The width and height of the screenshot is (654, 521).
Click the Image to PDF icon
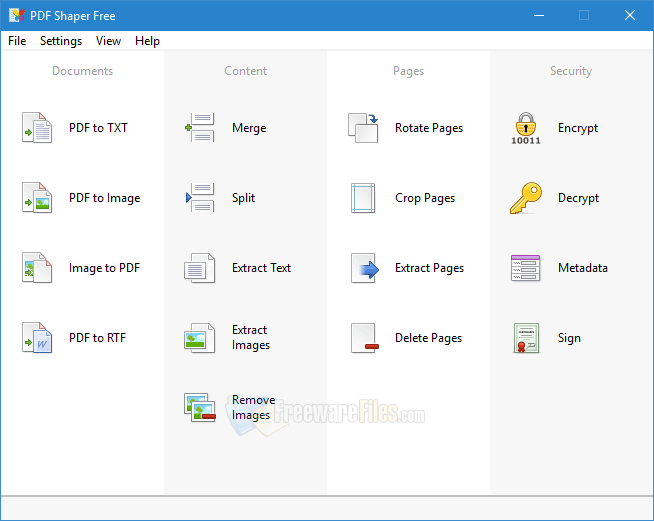point(37,268)
